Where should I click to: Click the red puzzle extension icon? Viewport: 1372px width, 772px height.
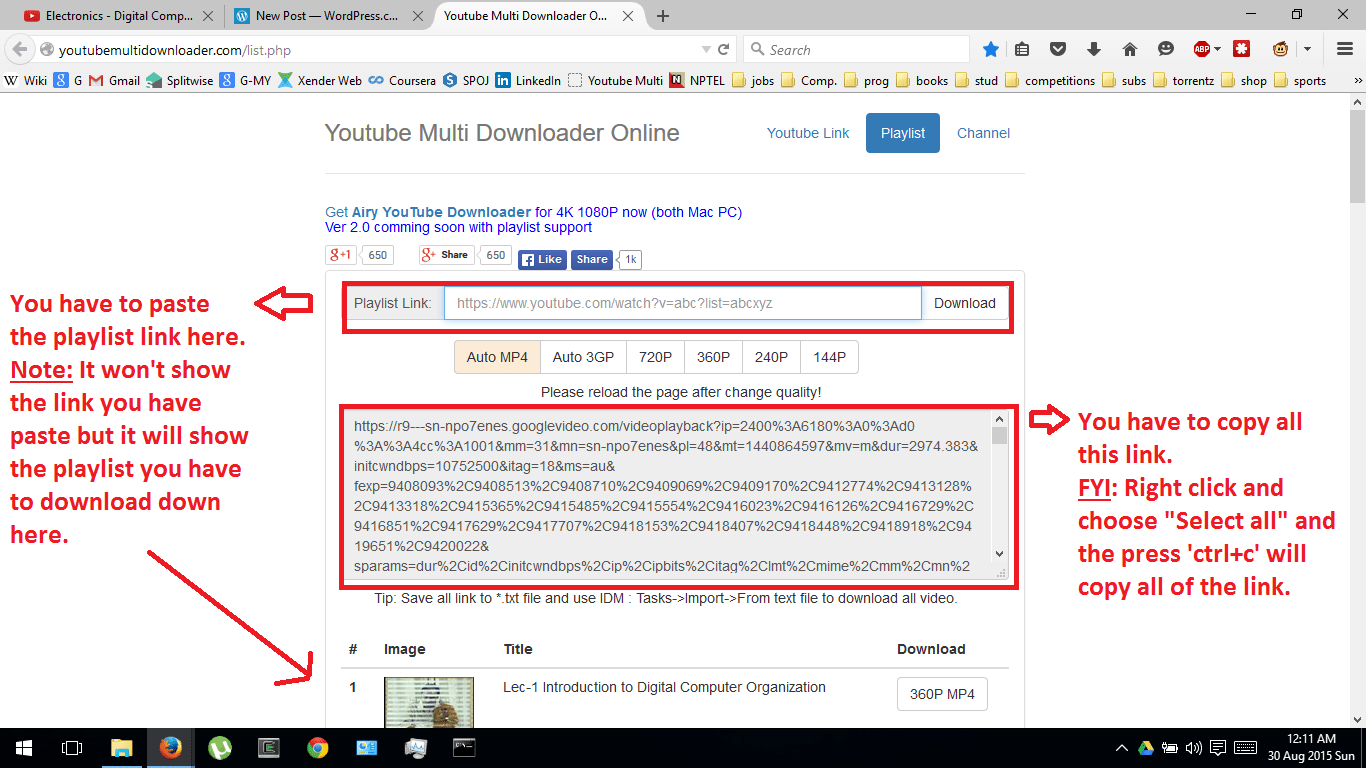pyautogui.click(x=1242, y=49)
